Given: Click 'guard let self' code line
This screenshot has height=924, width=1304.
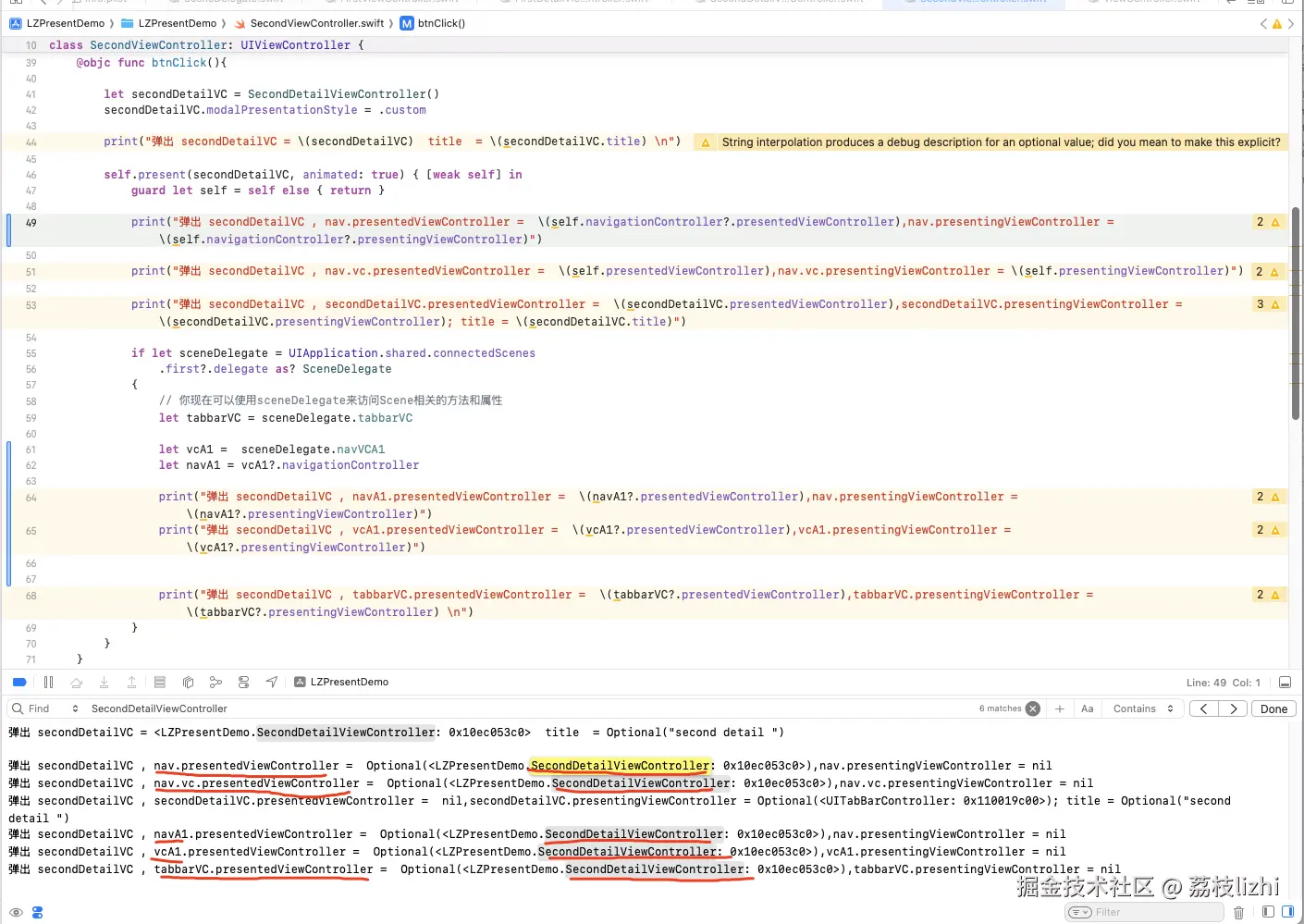Looking at the screenshot, I should pos(257,191).
